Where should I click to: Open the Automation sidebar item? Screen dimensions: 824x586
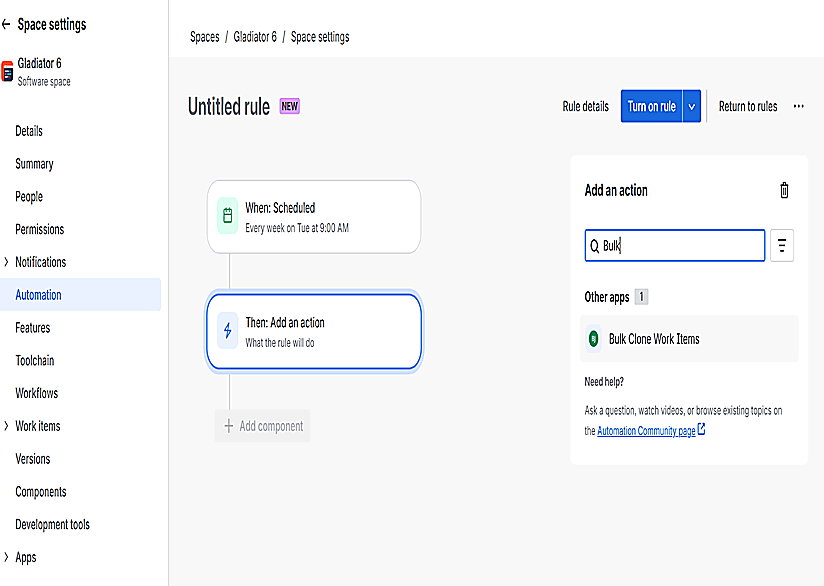[38, 295]
